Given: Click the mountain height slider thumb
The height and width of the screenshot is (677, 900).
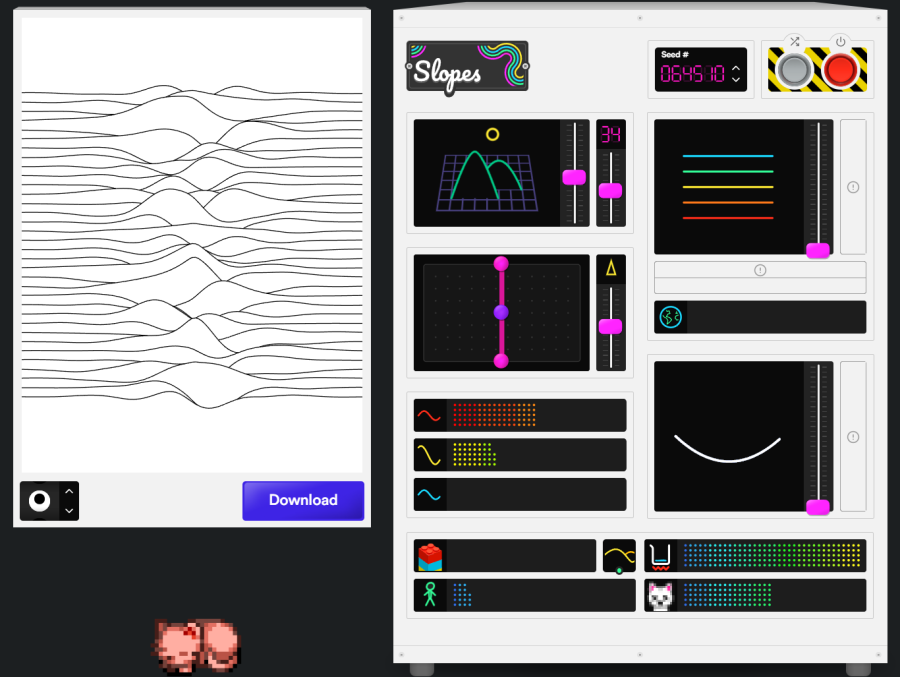Looking at the screenshot, I should tap(574, 177).
